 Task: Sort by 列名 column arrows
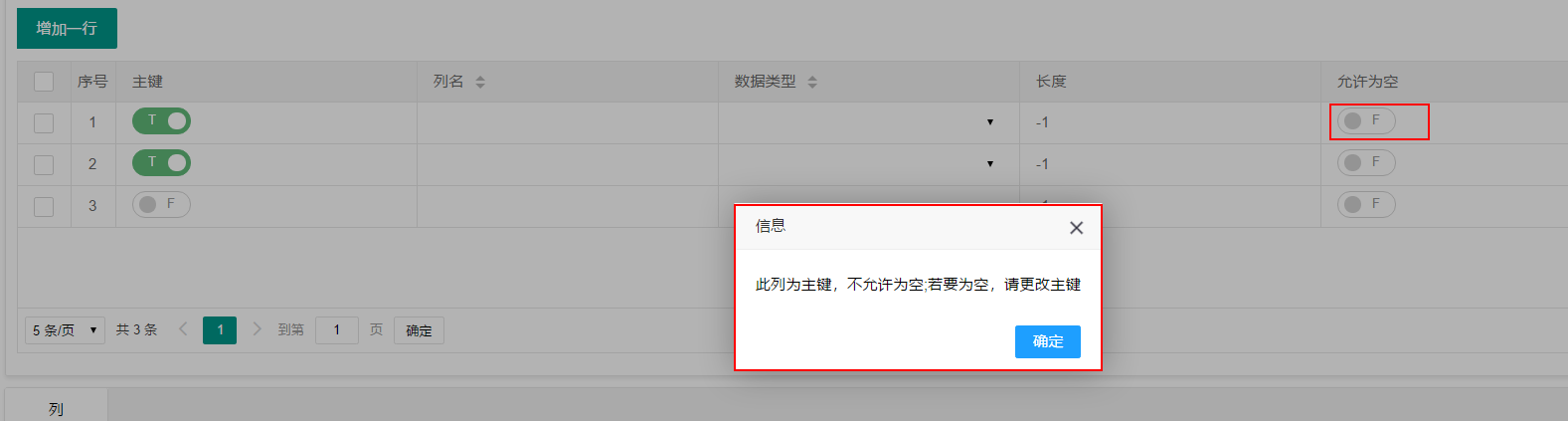click(480, 83)
